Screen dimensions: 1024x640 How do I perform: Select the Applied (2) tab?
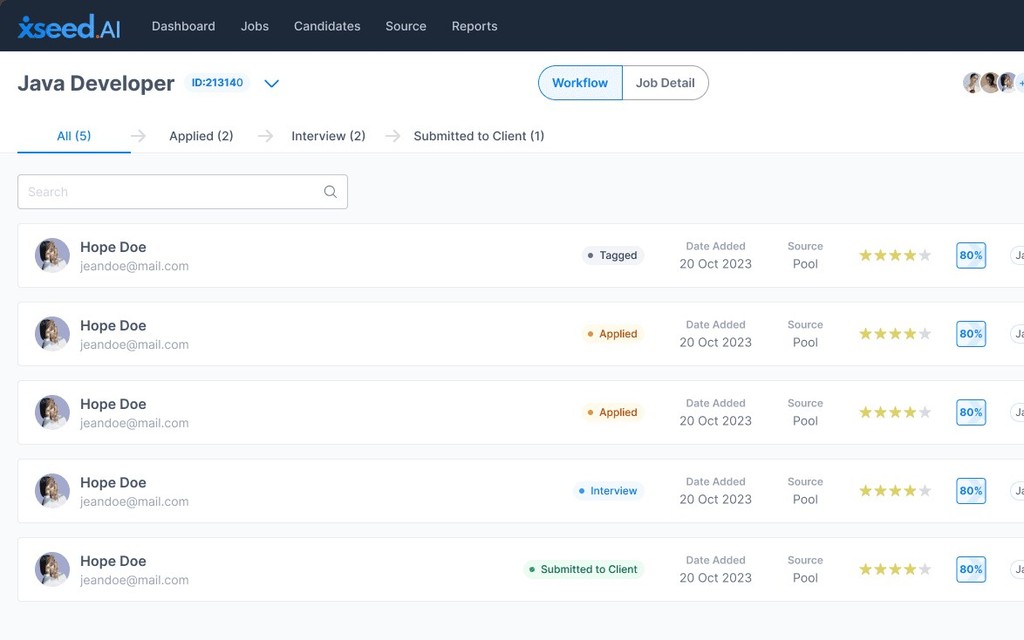[201, 136]
